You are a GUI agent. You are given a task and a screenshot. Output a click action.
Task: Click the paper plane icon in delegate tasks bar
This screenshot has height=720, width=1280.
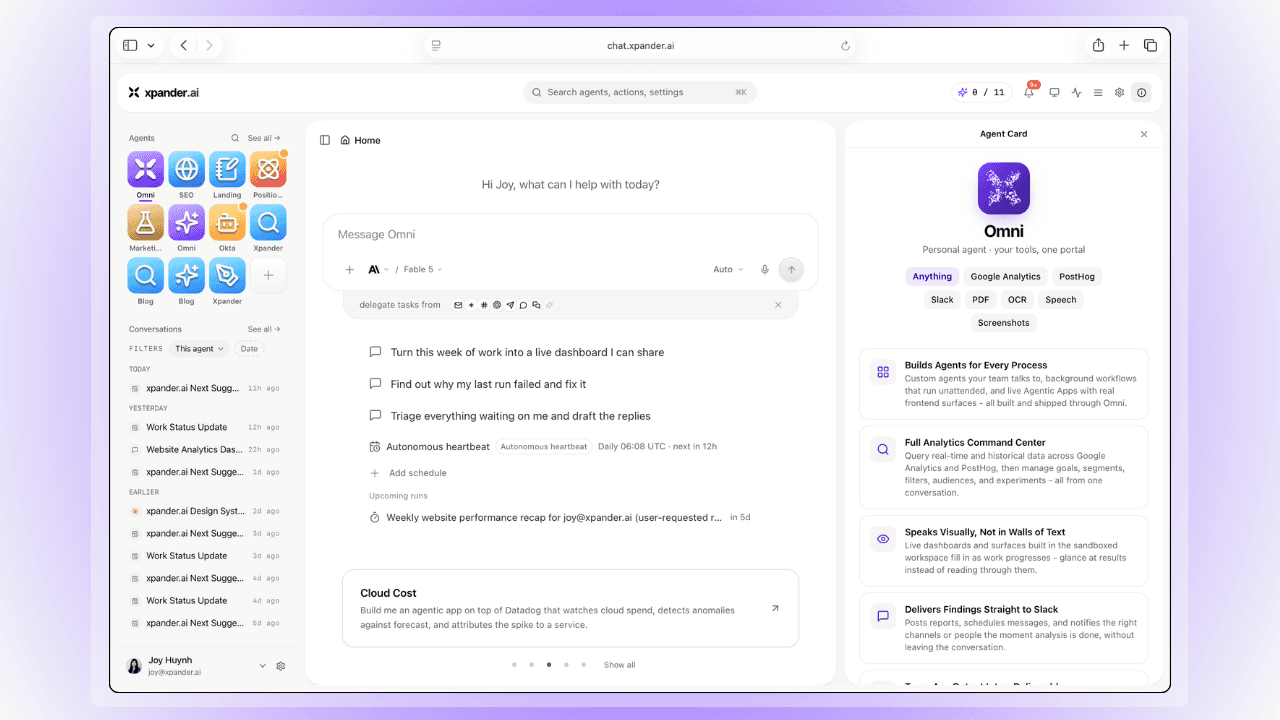pos(510,305)
